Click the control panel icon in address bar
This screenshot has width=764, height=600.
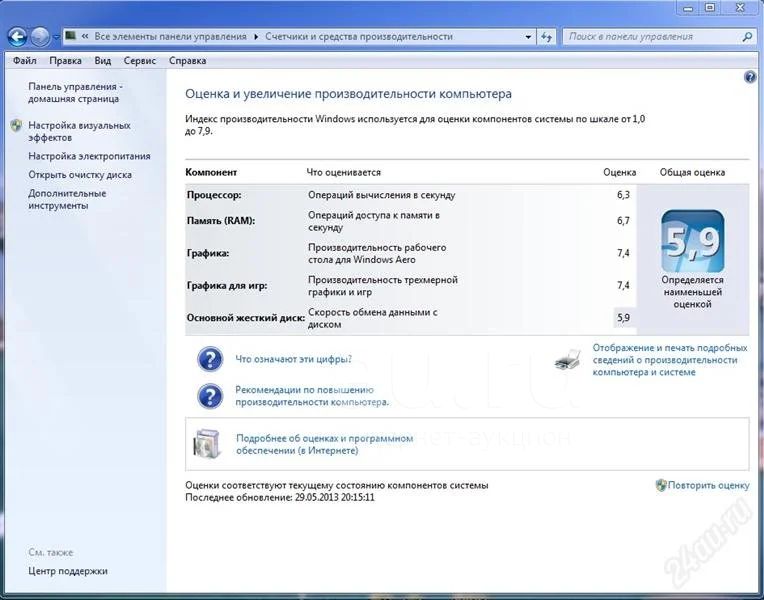point(71,36)
